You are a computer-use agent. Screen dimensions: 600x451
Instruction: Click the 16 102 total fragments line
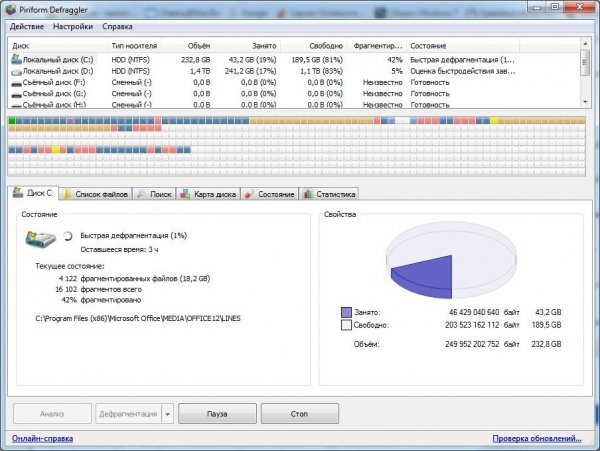pyautogui.click(x=98, y=289)
